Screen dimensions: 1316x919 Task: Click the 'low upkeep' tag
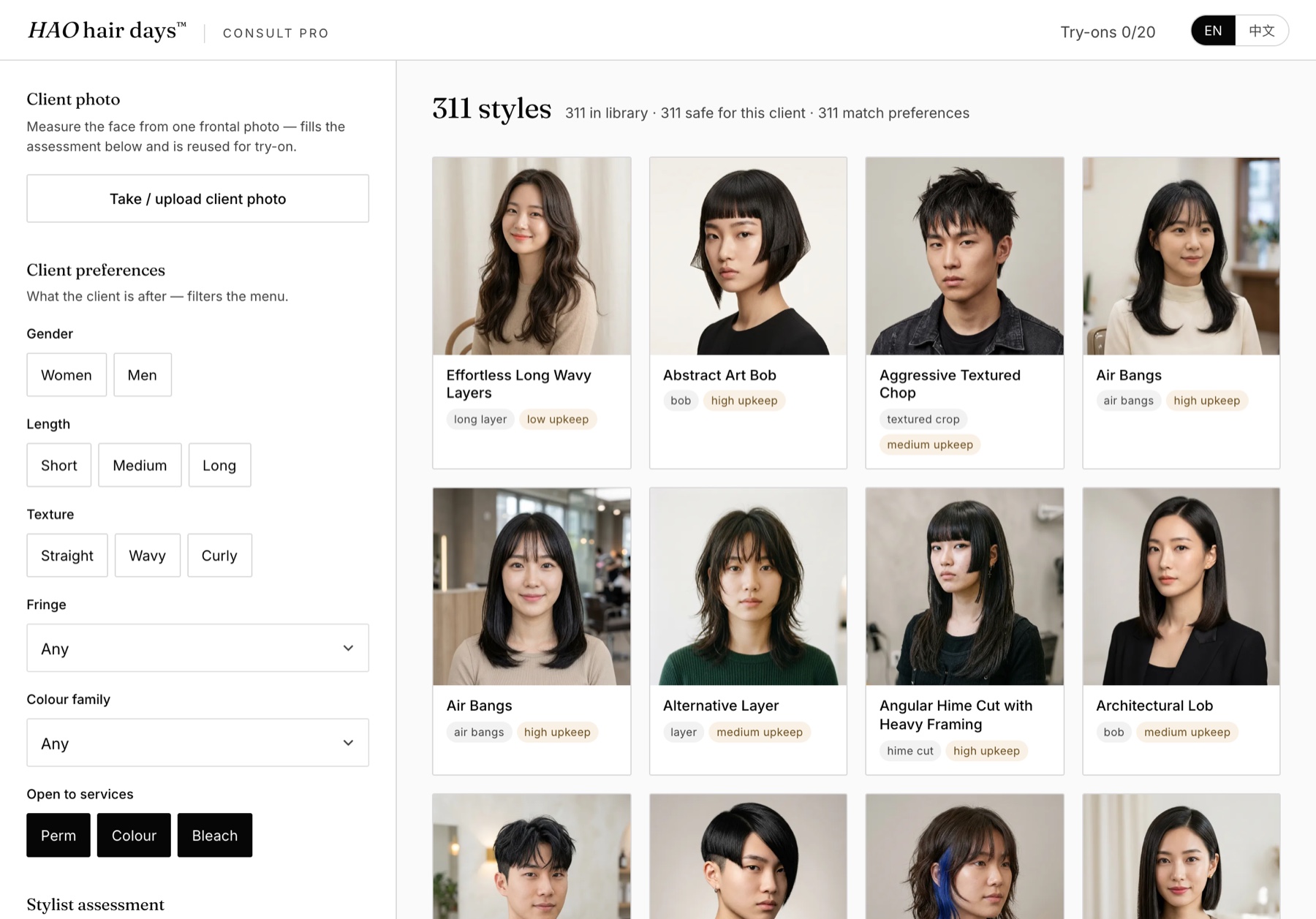click(x=558, y=419)
